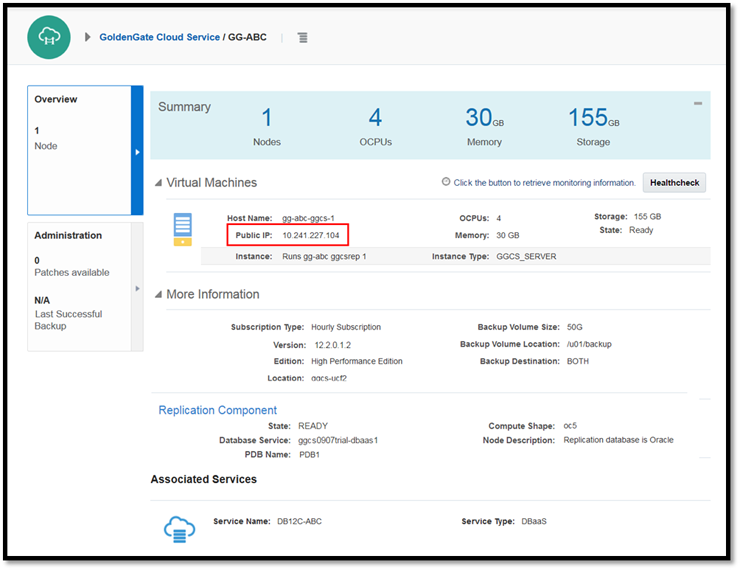Screen dimensions: 740x570
Task: Select the Overview tab tile
Action: [x=78, y=150]
